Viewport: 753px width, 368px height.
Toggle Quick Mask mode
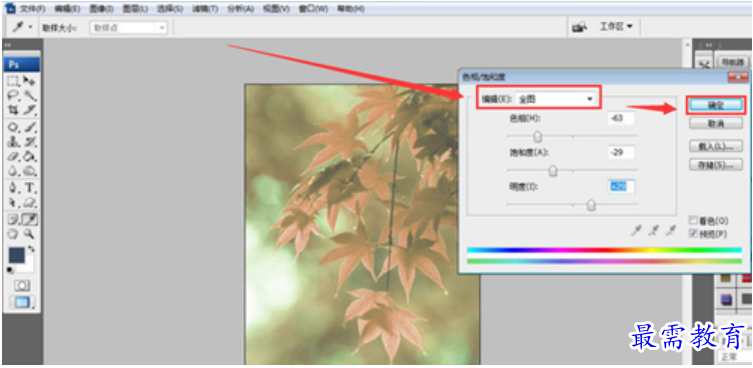[22, 286]
